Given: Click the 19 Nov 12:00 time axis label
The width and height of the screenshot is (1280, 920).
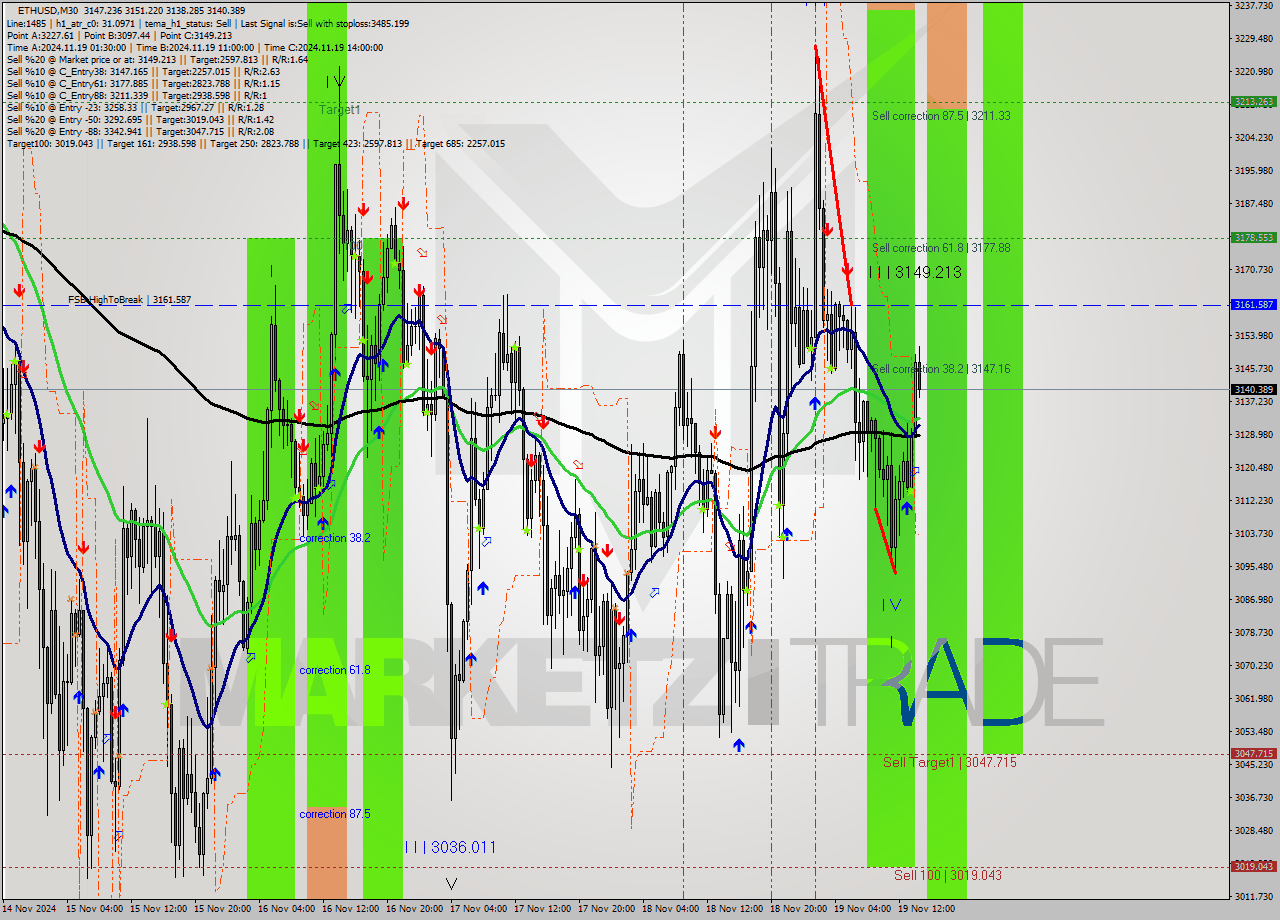Looking at the screenshot, I should (x=926, y=910).
